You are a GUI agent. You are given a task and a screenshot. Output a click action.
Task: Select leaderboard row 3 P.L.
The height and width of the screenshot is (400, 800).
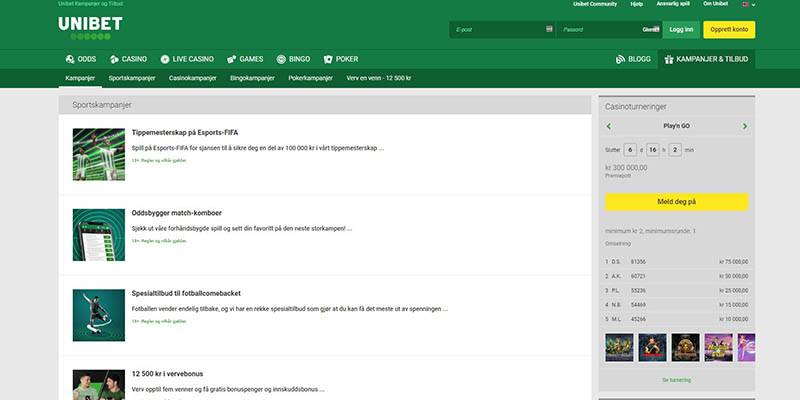point(677,290)
